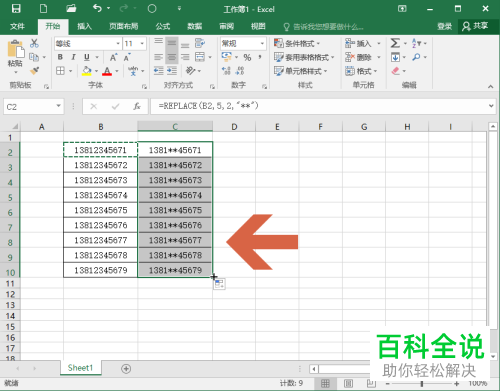This screenshot has height=391, width=500.
Task: Apply percent style format
Action: coord(247,57)
